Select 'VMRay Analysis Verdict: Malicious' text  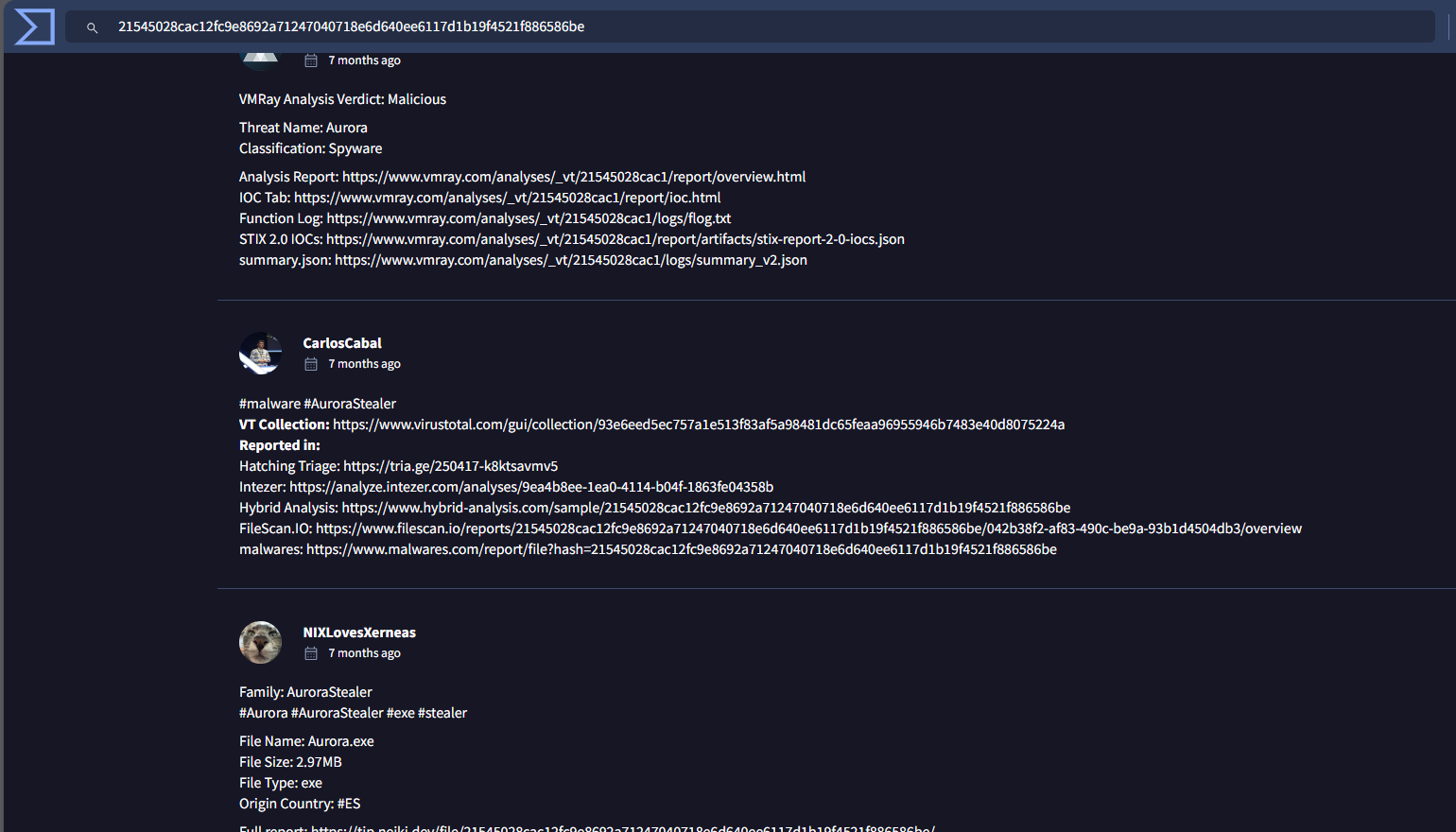click(342, 99)
